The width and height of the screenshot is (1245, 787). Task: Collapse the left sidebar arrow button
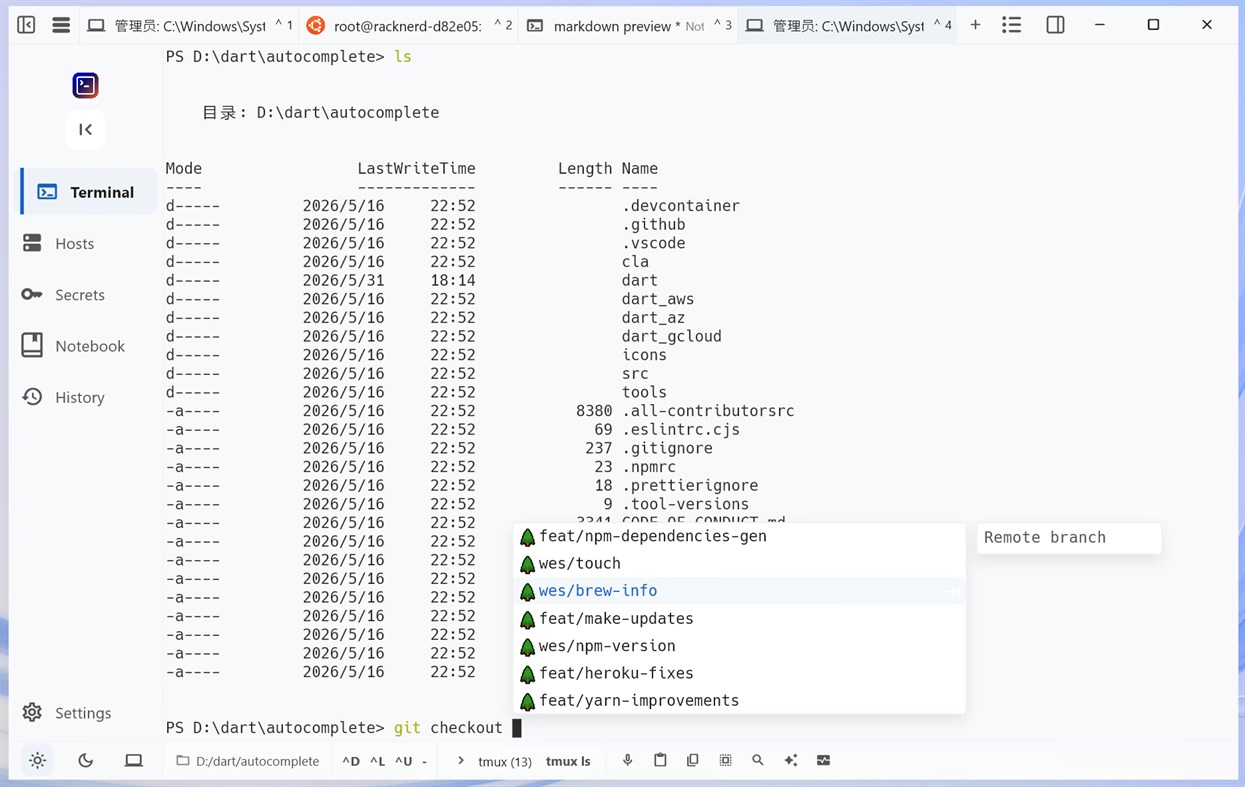click(x=86, y=129)
